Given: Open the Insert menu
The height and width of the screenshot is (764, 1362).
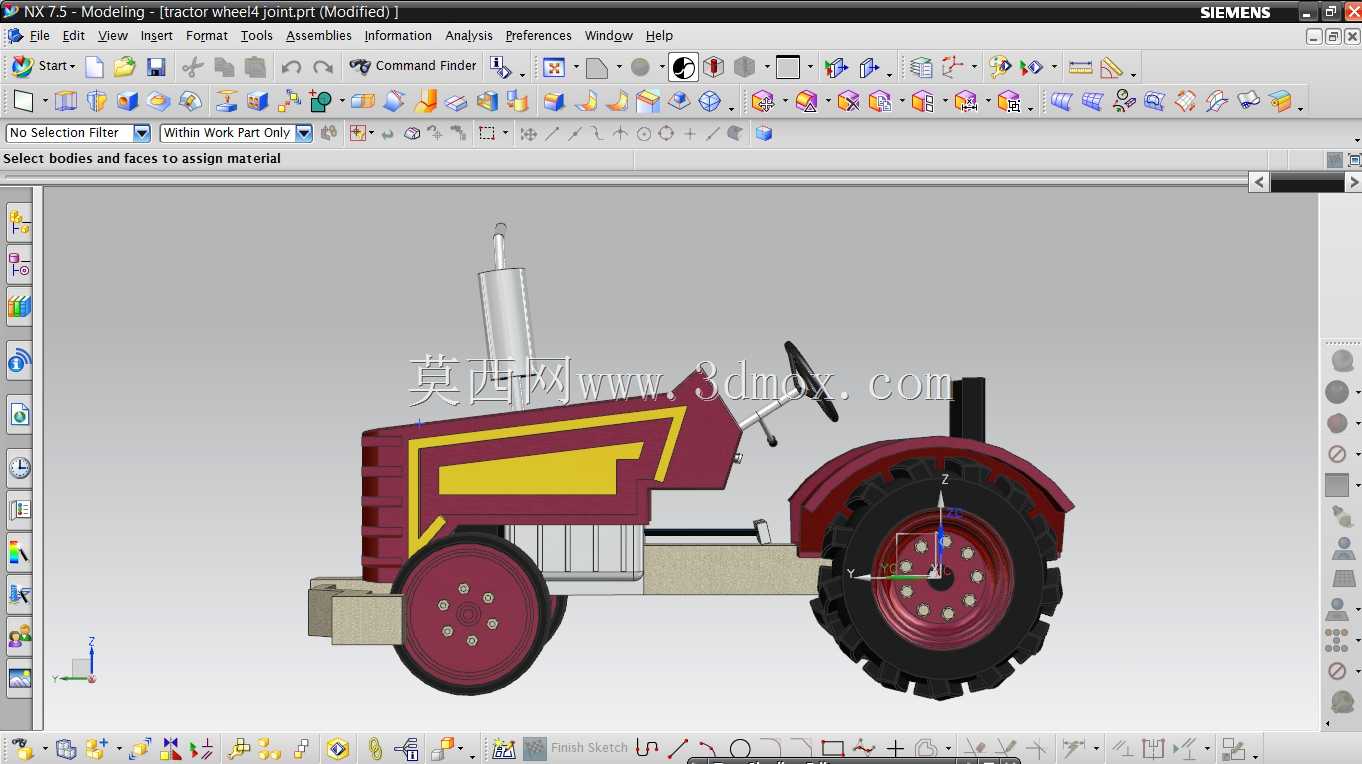Looking at the screenshot, I should pos(157,36).
